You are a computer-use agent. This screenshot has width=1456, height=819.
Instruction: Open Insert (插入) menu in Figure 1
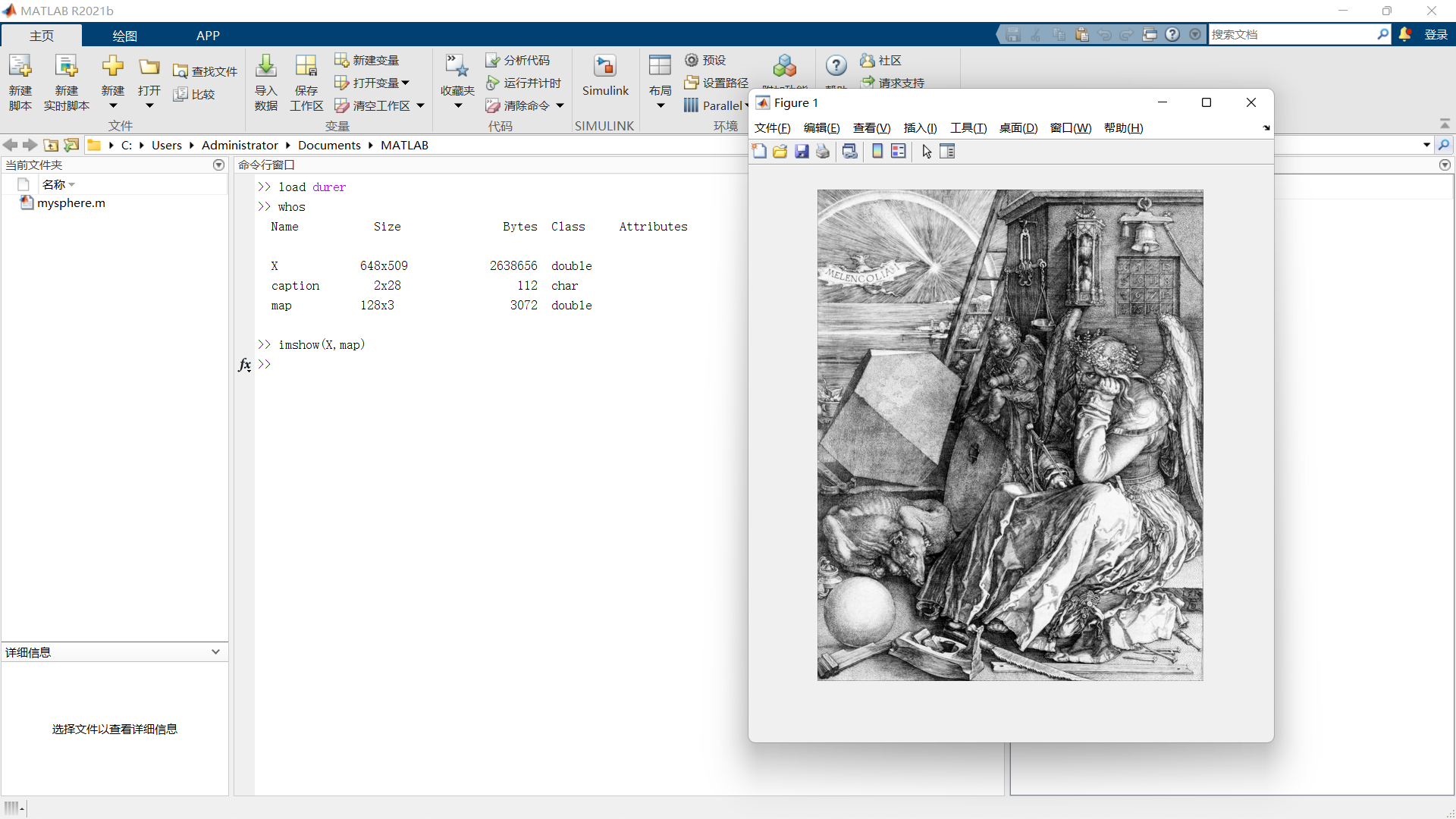pyautogui.click(x=921, y=127)
